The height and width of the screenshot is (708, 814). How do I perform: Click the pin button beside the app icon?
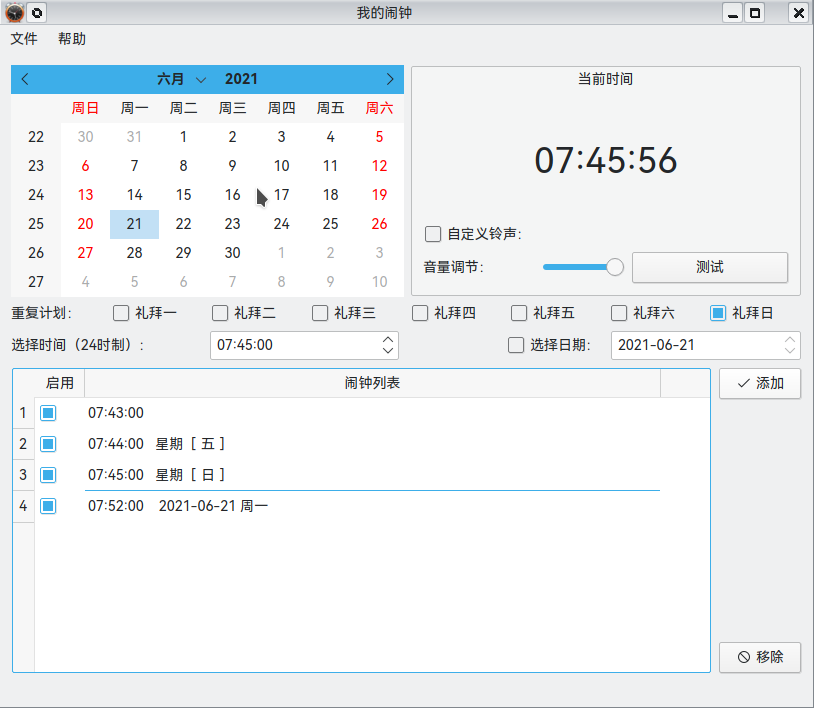tap(37, 13)
